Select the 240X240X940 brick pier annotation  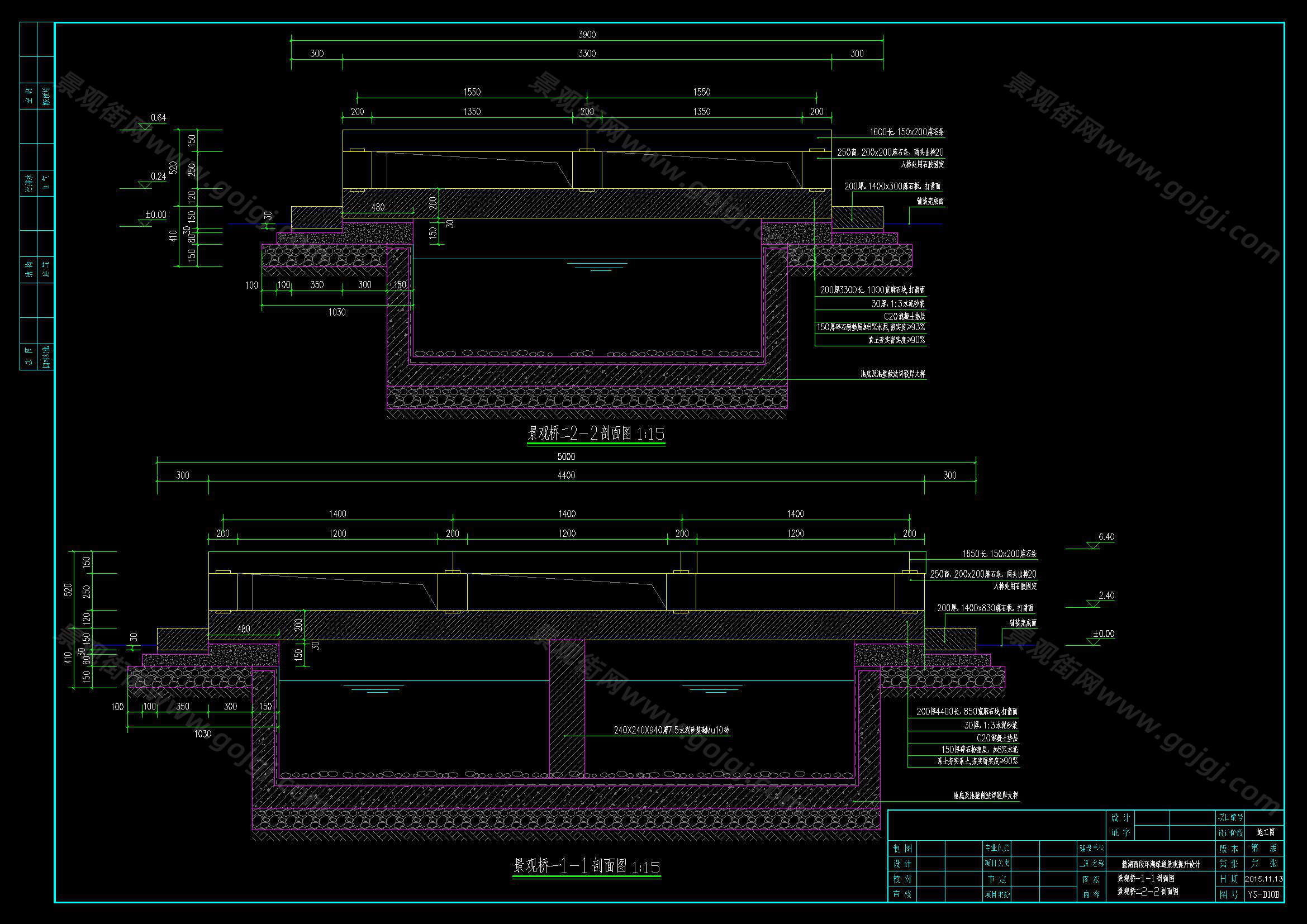(x=671, y=730)
